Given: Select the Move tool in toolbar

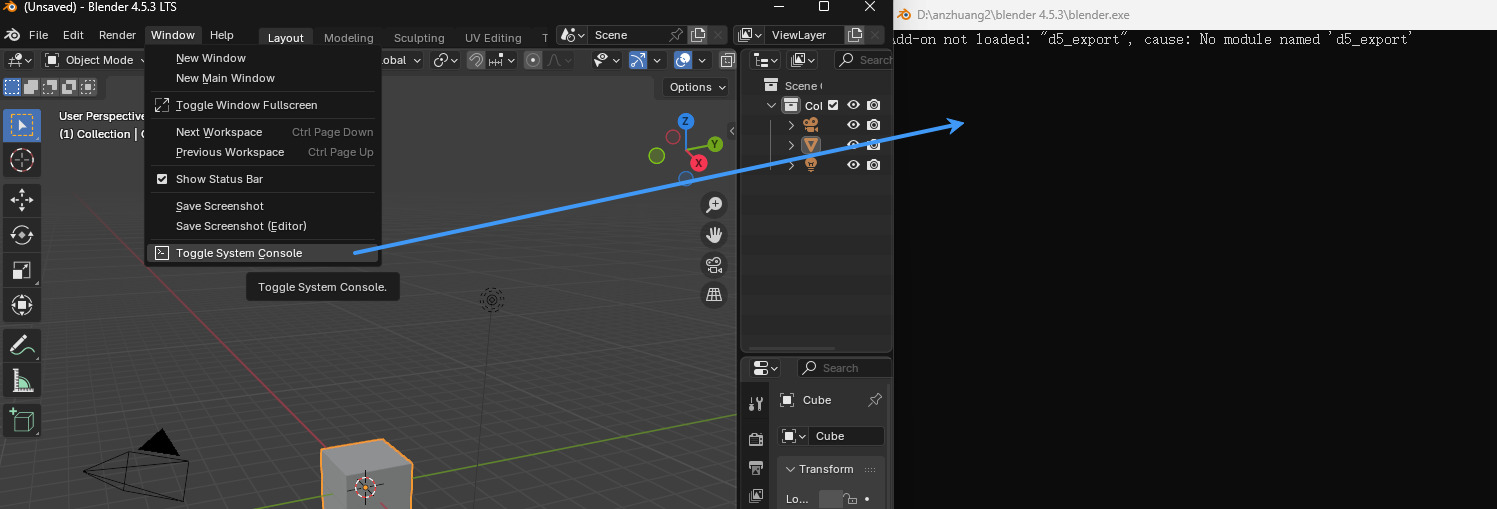Looking at the screenshot, I should click(x=21, y=200).
